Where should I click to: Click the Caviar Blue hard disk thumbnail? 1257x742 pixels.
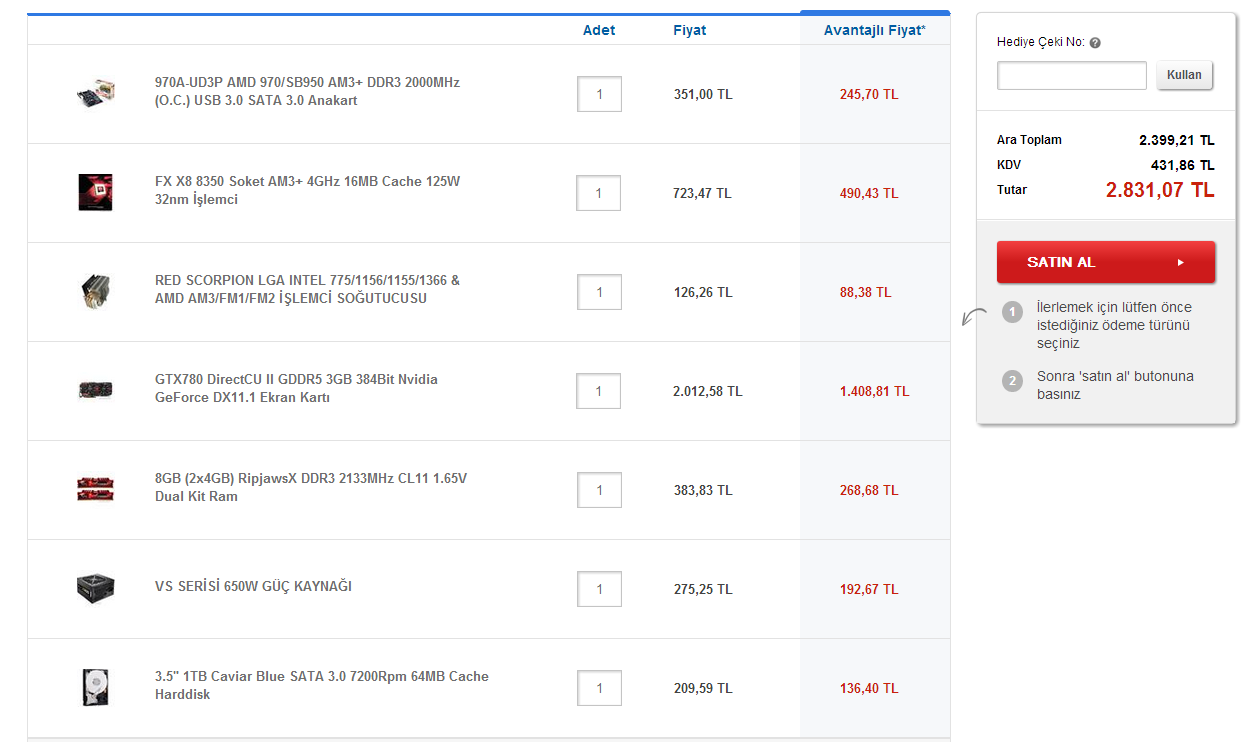95,687
